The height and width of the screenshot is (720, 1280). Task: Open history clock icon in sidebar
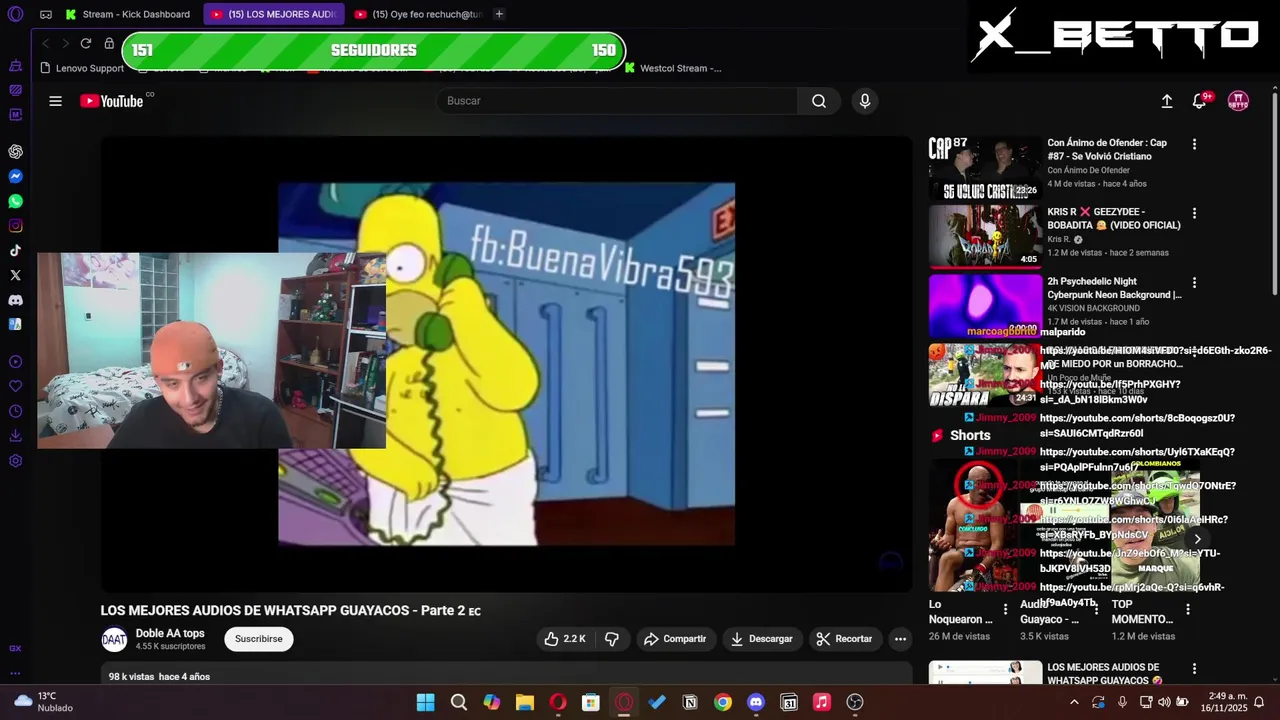[x=15, y=411]
